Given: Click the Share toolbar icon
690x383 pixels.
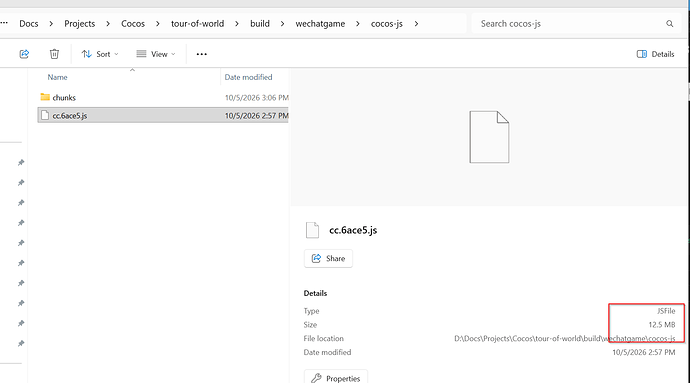Looking at the screenshot, I should click(x=24, y=54).
